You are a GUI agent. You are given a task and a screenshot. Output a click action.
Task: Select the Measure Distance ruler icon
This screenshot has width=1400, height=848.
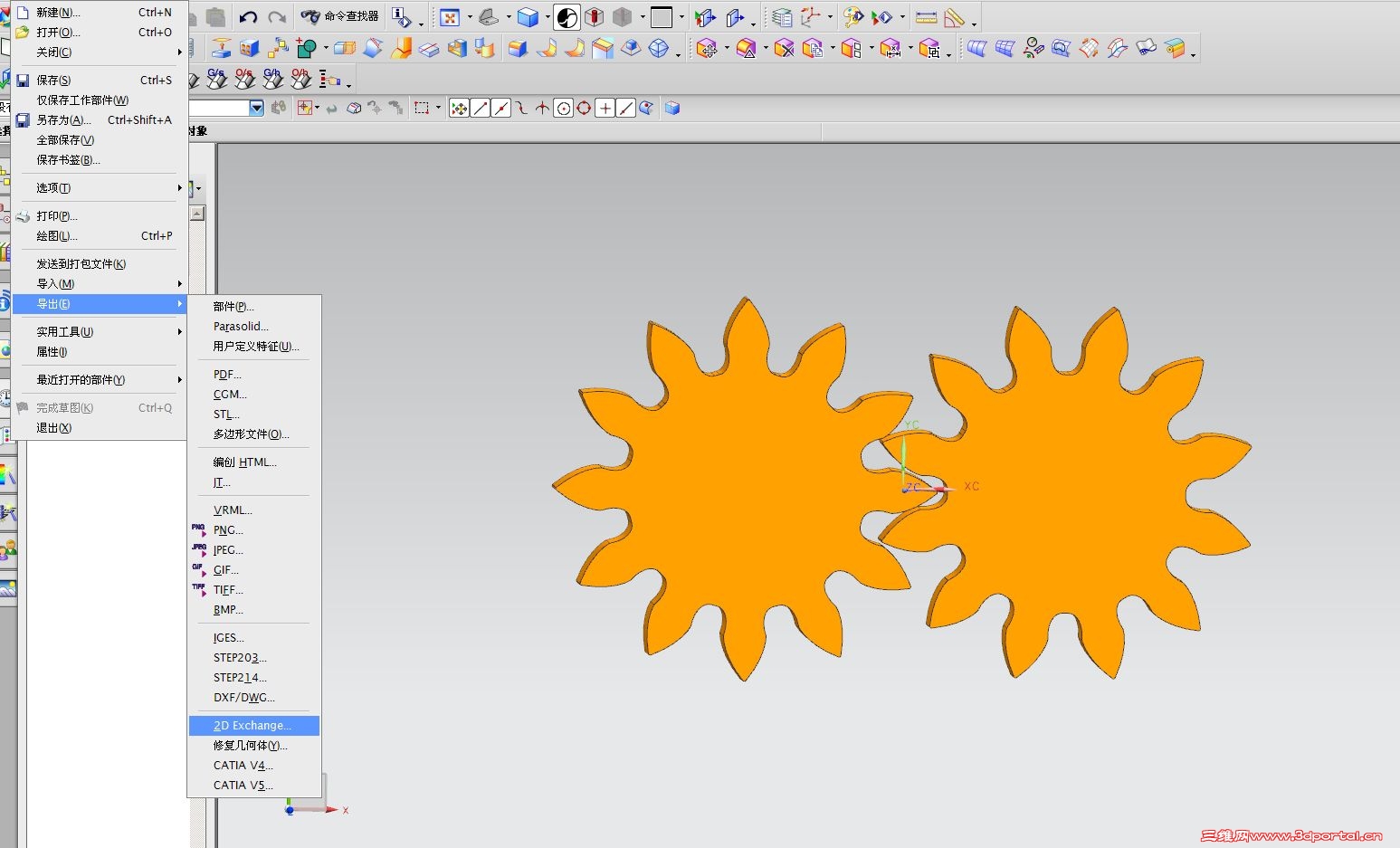pyautogui.click(x=926, y=17)
